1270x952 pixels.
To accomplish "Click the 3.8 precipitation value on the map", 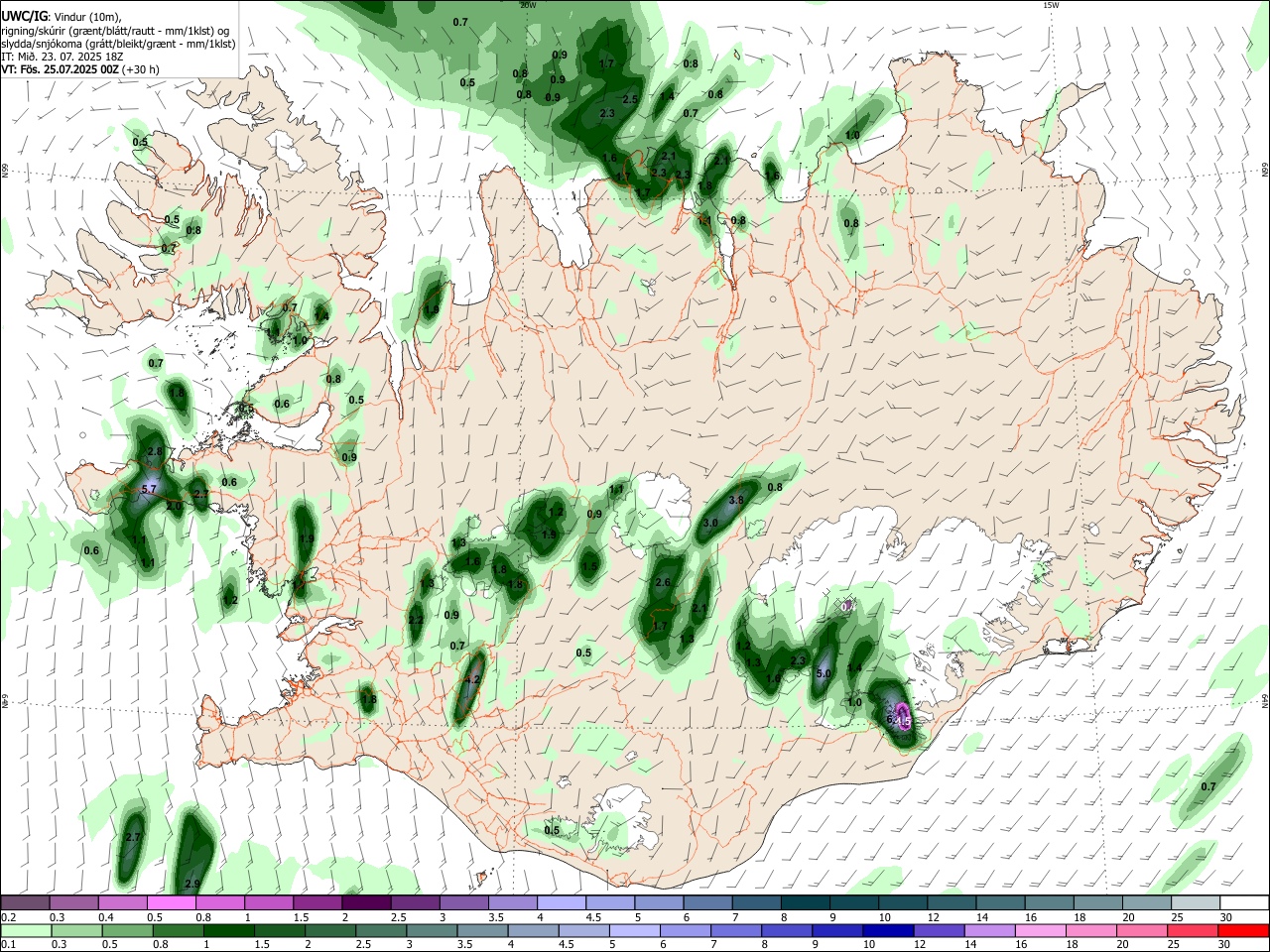I will [736, 501].
